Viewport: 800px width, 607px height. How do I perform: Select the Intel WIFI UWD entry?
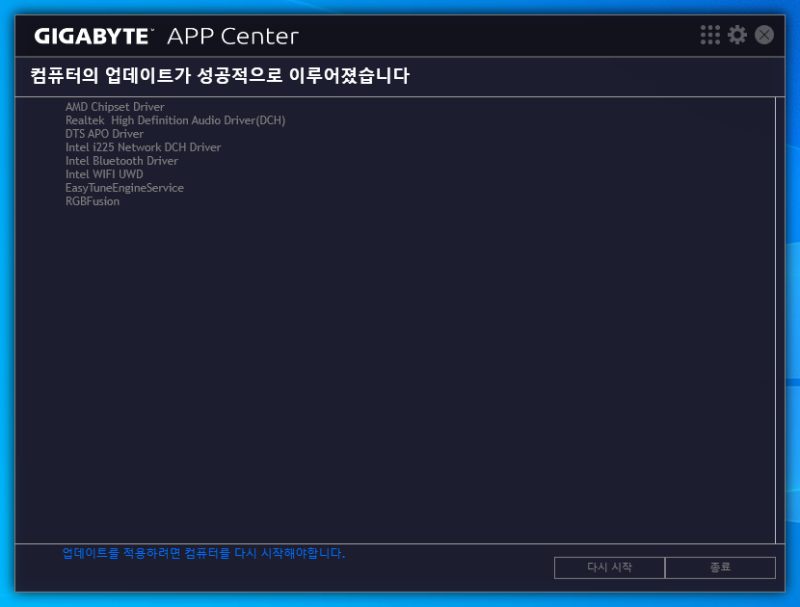(x=105, y=174)
